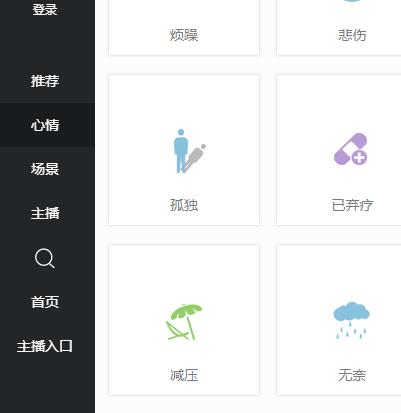Open the 主播 hosts menu item
This screenshot has height=413, width=401.
(x=45, y=213)
